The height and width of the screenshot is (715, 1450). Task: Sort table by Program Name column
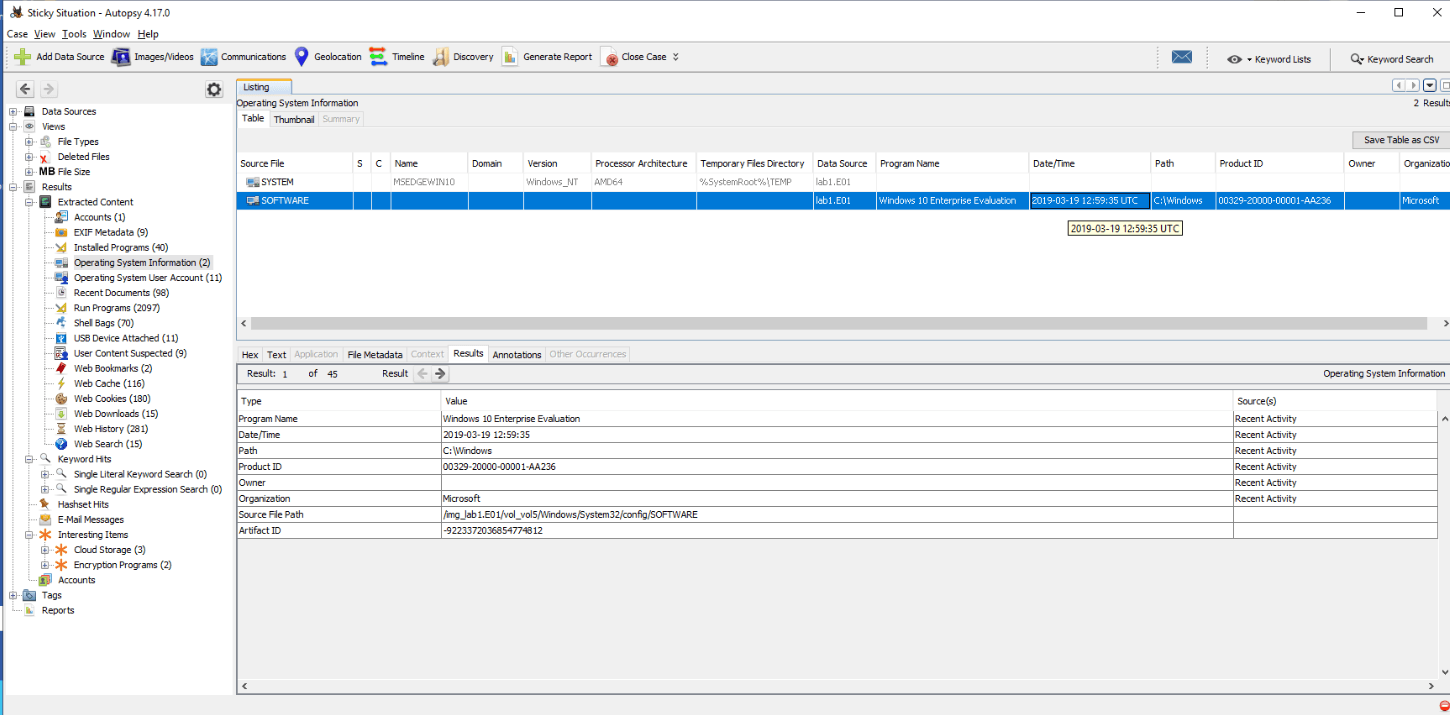tap(952, 164)
